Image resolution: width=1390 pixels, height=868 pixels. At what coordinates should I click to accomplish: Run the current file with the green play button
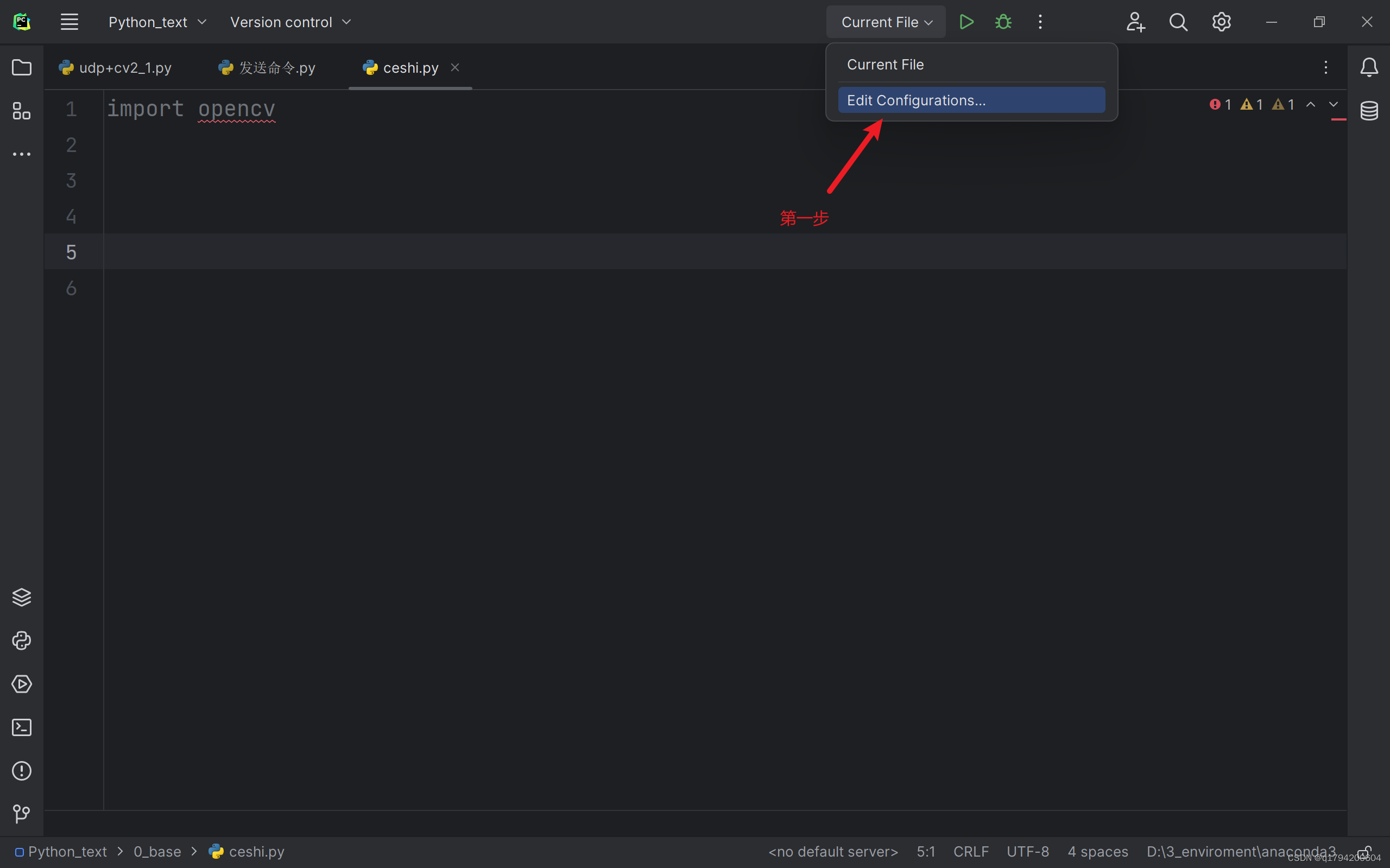click(966, 22)
